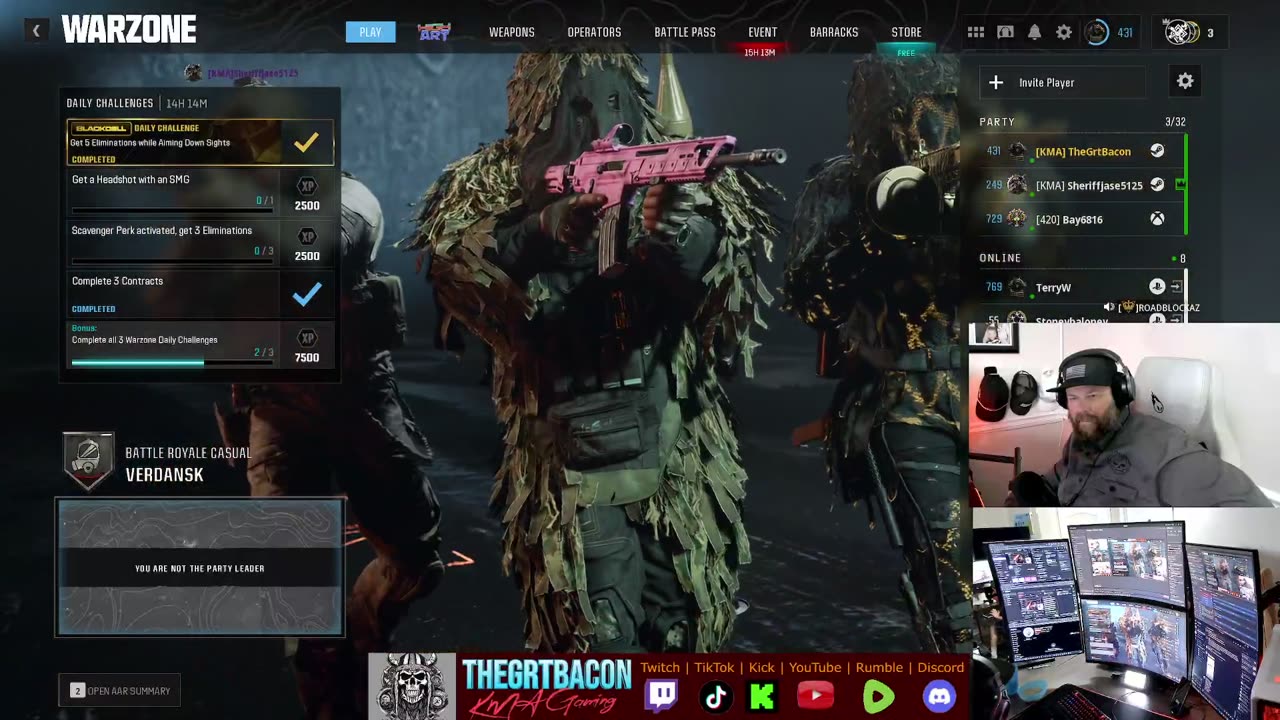This screenshot has width=1280, height=720.
Task: Click TikTok logo in stream banner
Action: tap(715, 696)
